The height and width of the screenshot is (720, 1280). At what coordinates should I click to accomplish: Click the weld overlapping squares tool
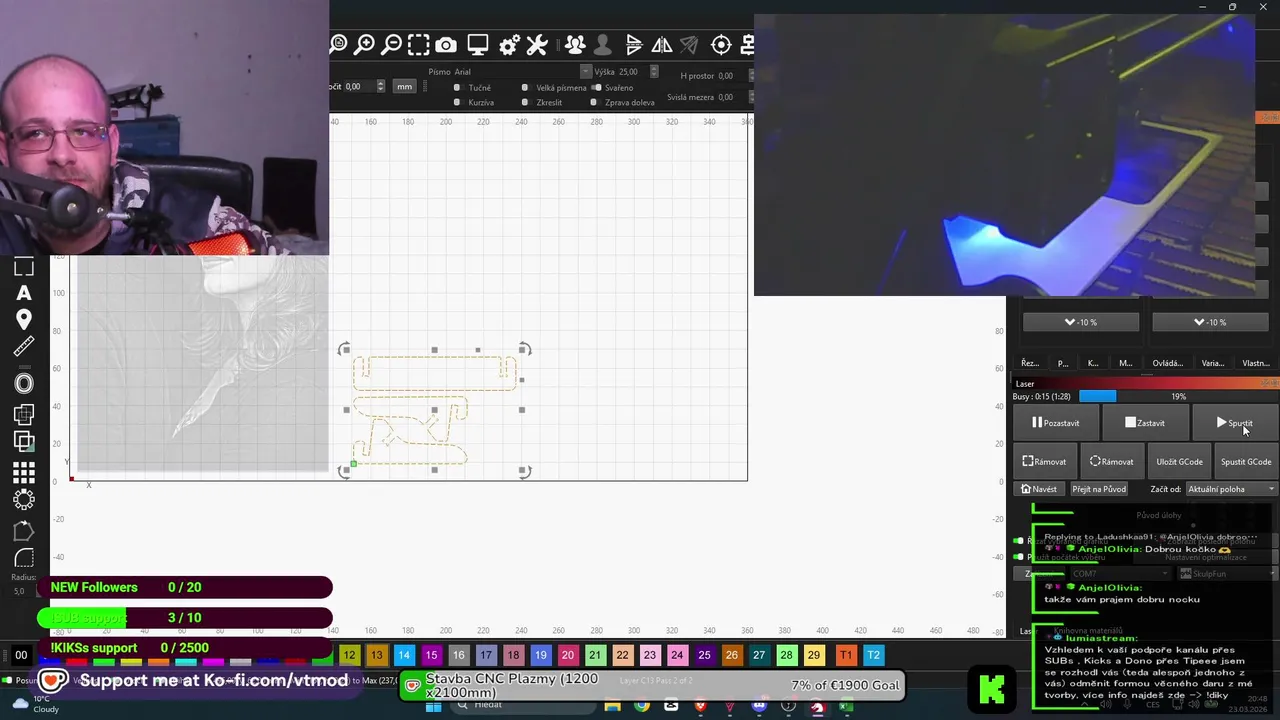pyautogui.click(x=24, y=414)
